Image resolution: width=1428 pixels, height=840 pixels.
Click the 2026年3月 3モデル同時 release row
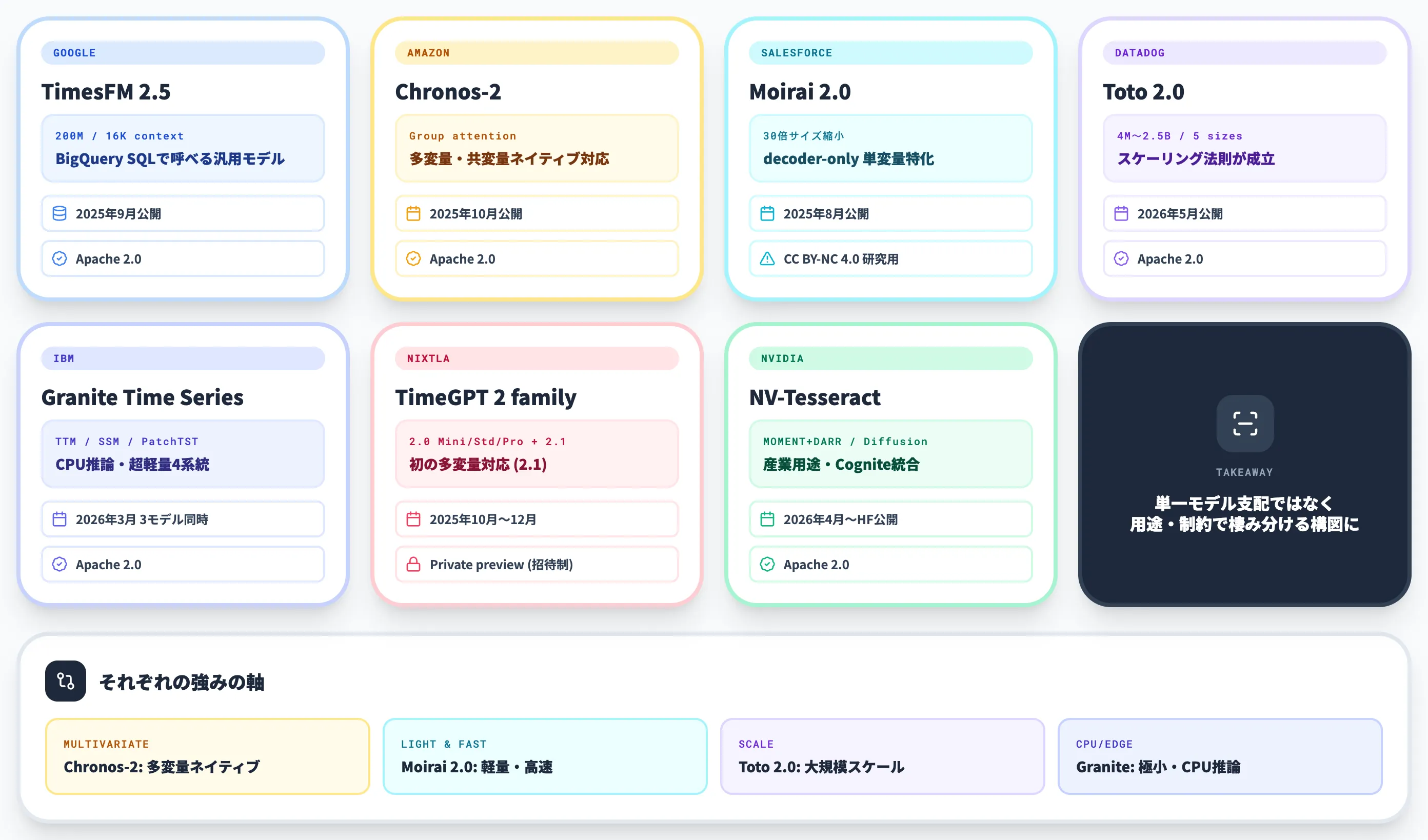(x=183, y=519)
